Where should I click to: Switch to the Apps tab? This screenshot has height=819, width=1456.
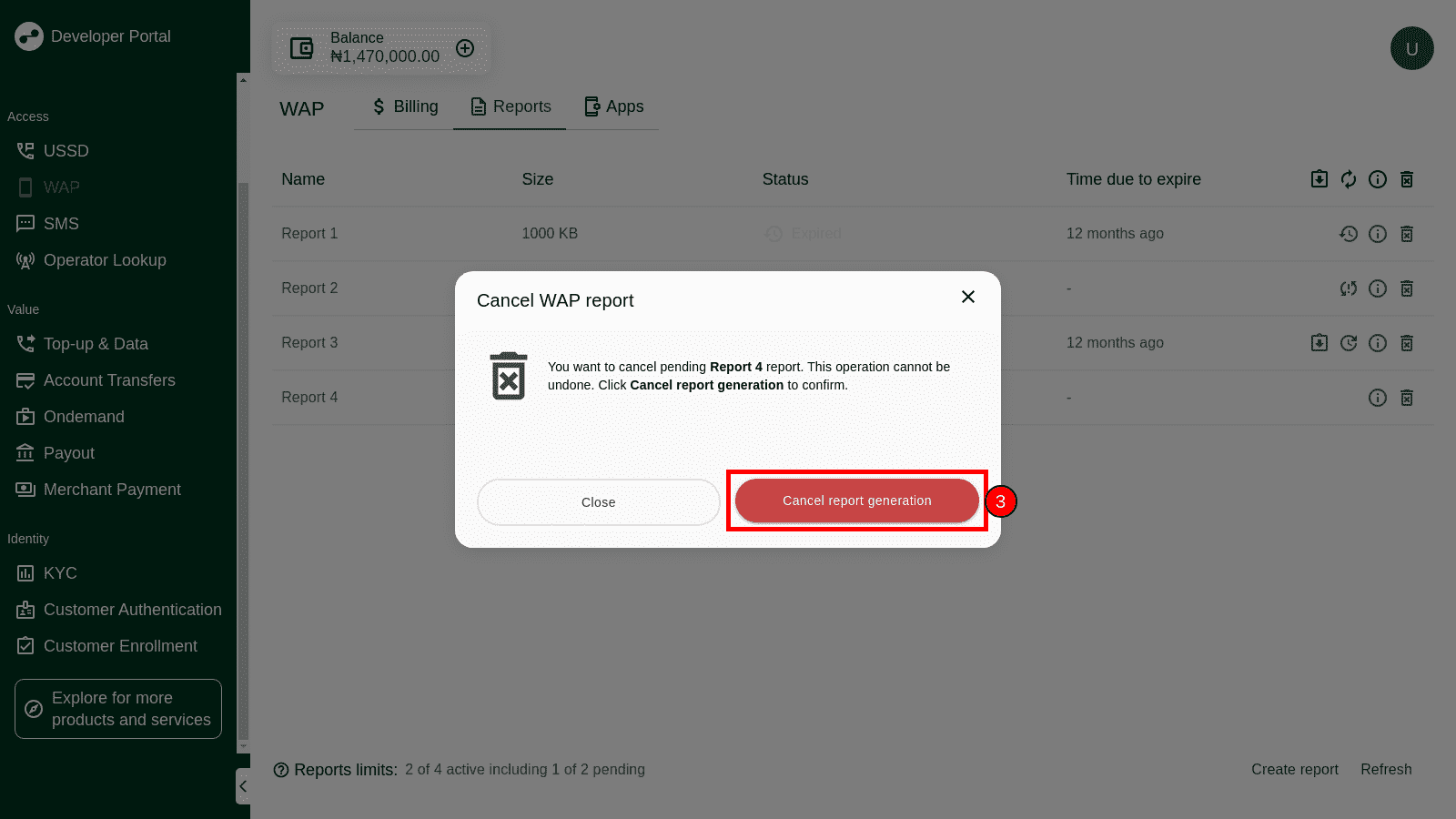613,106
